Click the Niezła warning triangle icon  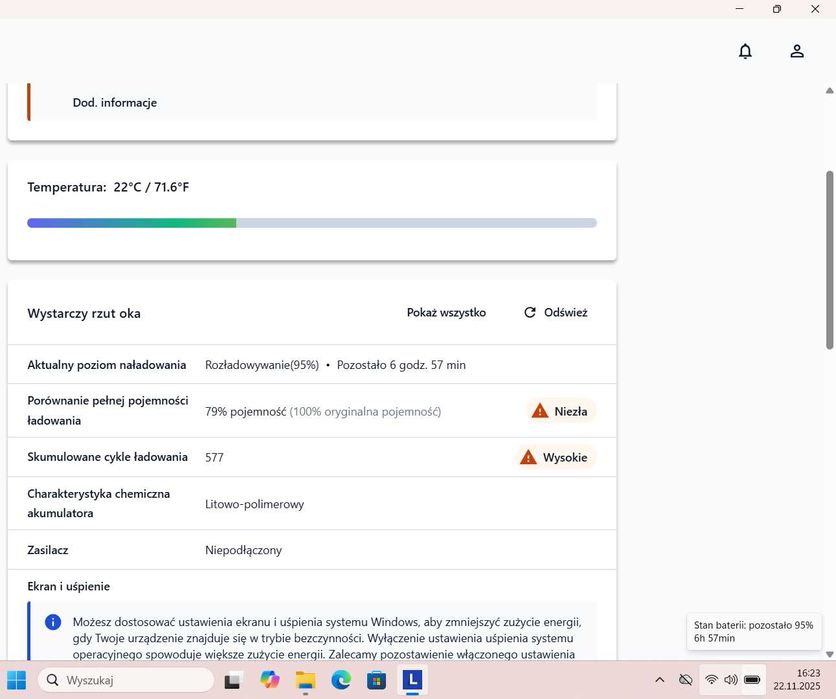[x=540, y=411]
